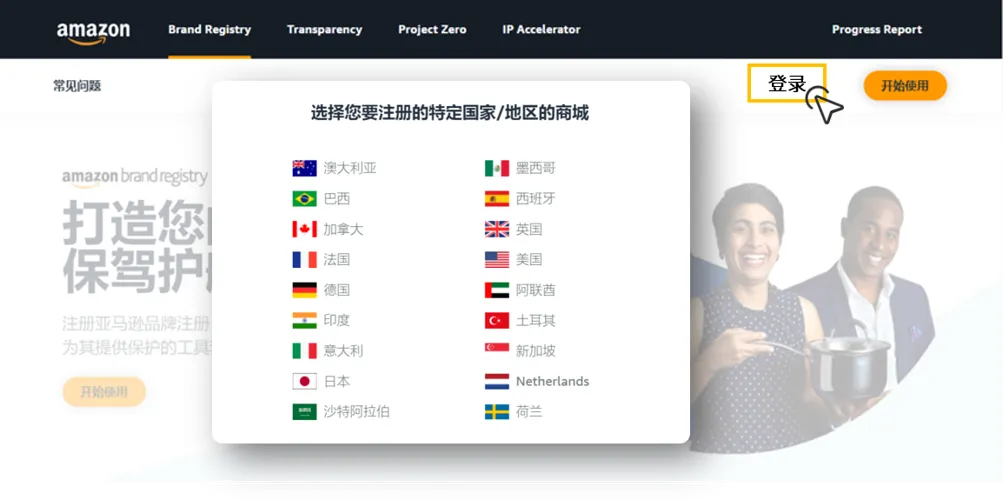Click the flag beside Netherlands label

click(497, 381)
